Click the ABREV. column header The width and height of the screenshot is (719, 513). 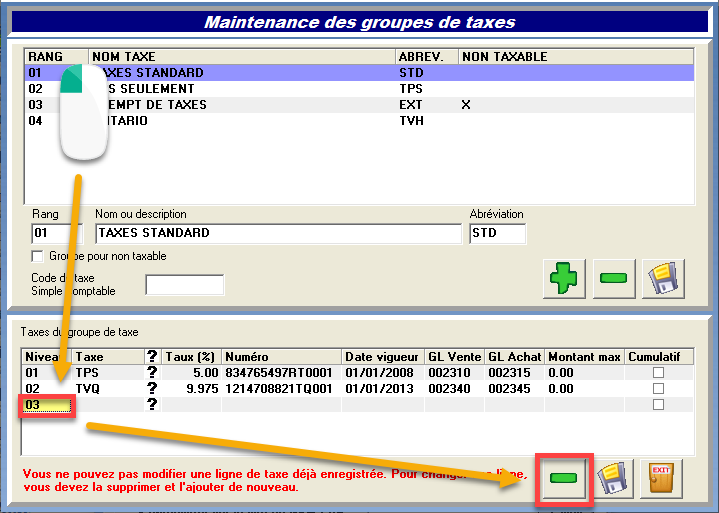pyautogui.click(x=427, y=56)
